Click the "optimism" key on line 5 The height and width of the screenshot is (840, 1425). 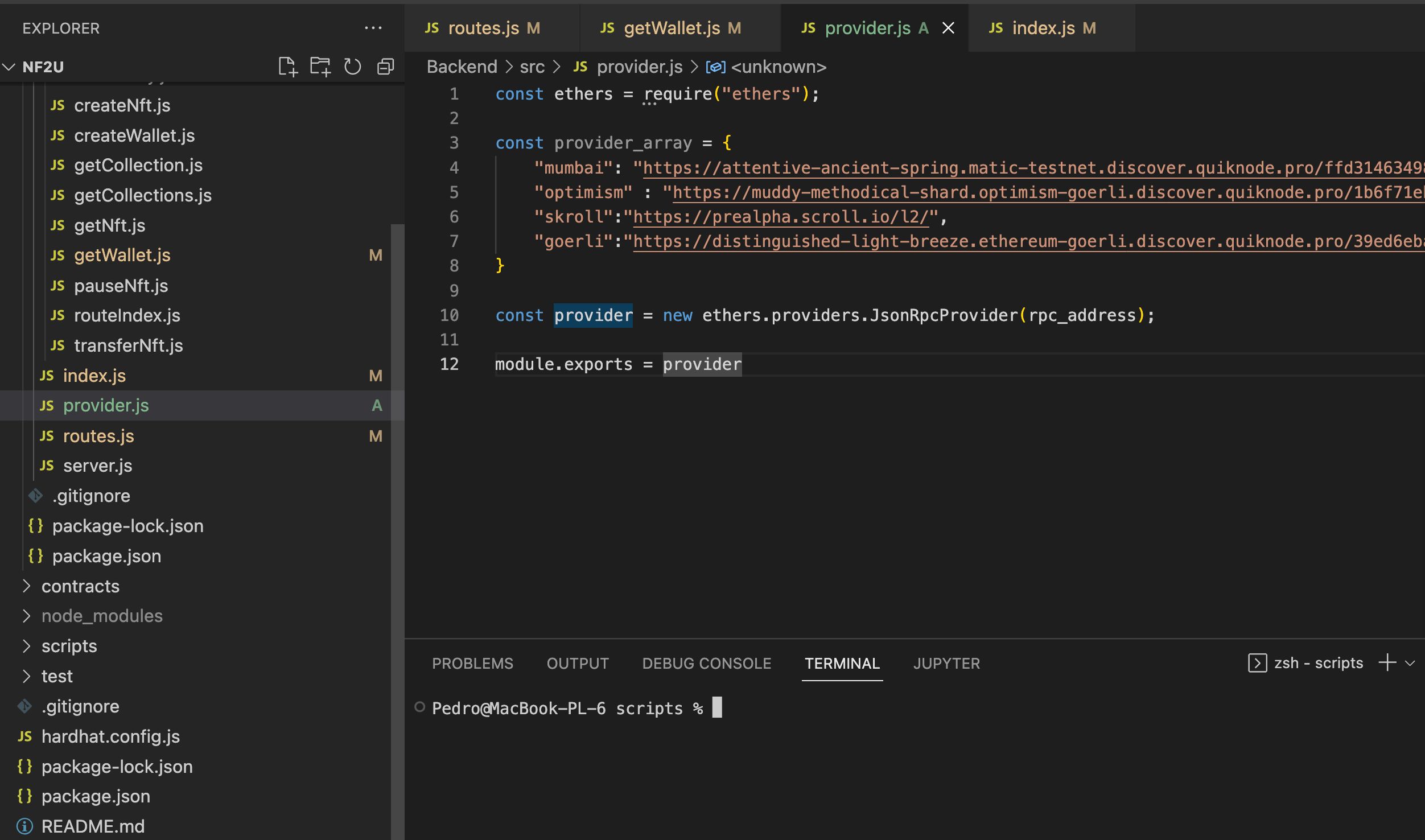[583, 192]
